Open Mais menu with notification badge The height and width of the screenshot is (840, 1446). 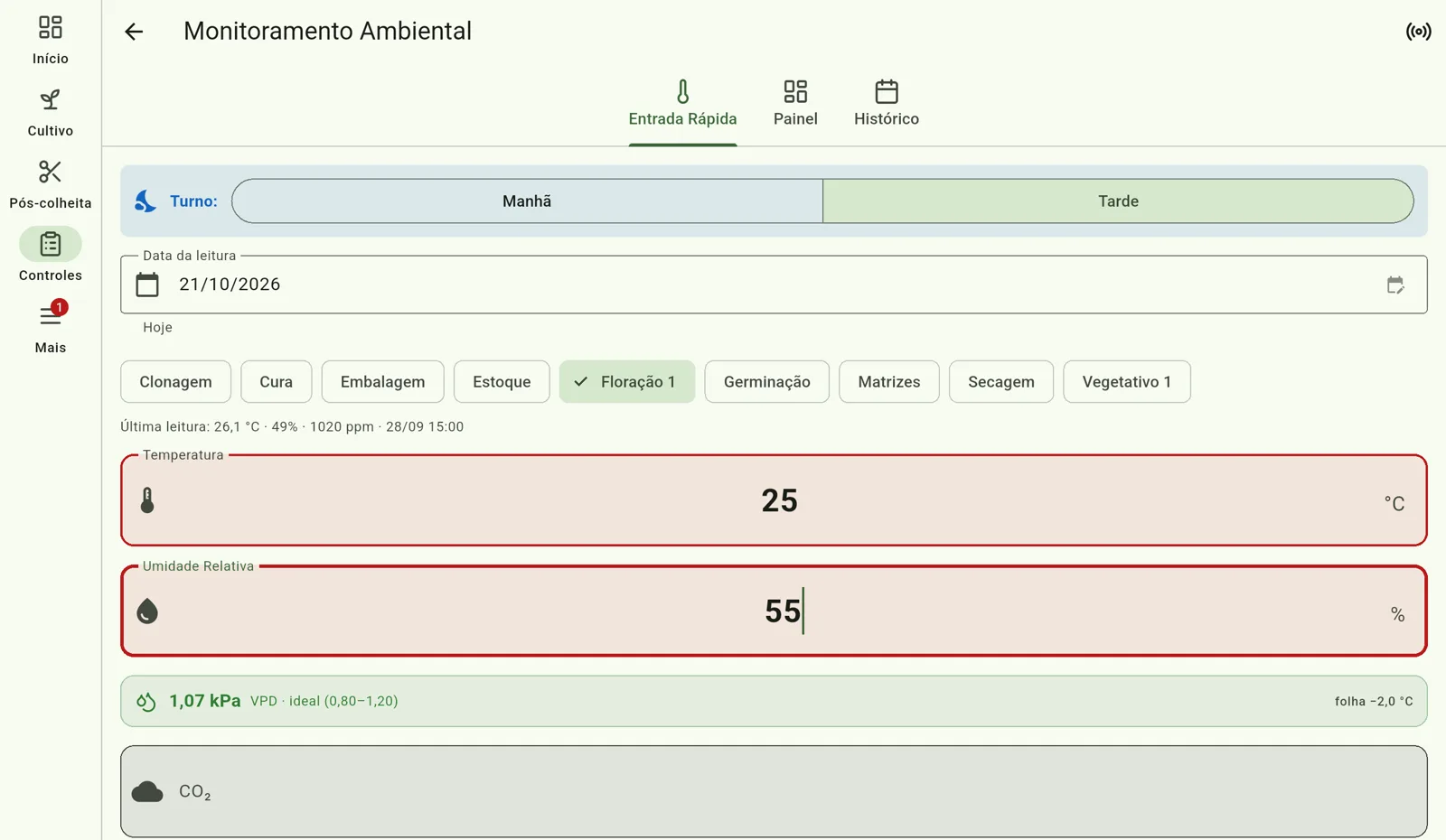51,328
